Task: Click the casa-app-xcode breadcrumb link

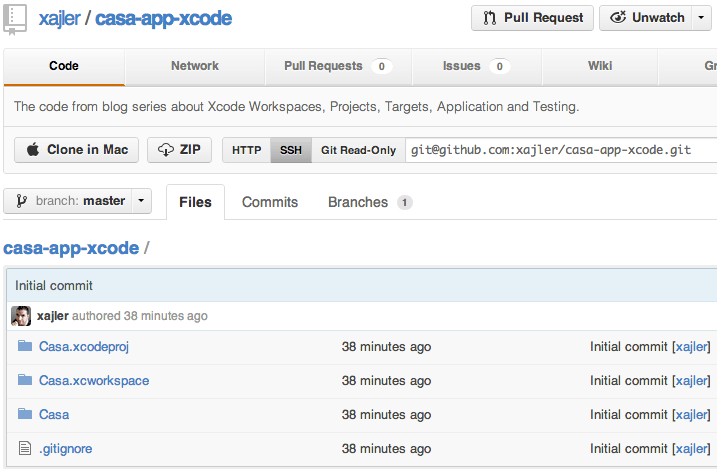Action: [x=71, y=248]
